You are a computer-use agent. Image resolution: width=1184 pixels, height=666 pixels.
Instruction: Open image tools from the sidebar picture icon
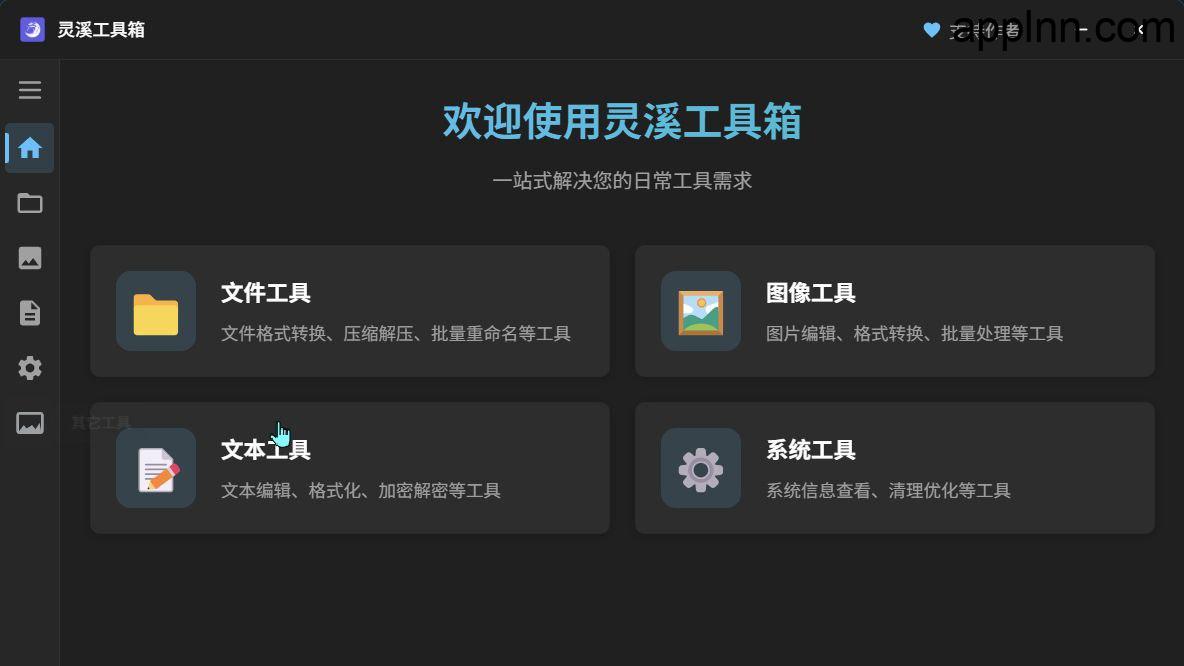30,258
